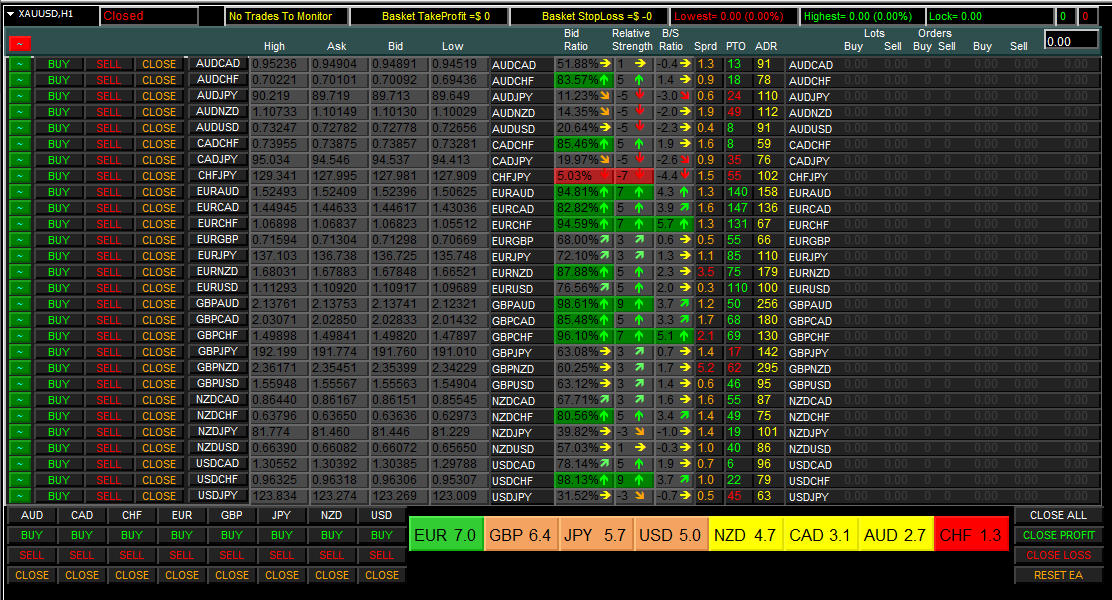Toggle the green tilde button for USDCHF row

pyautogui.click(x=20, y=480)
